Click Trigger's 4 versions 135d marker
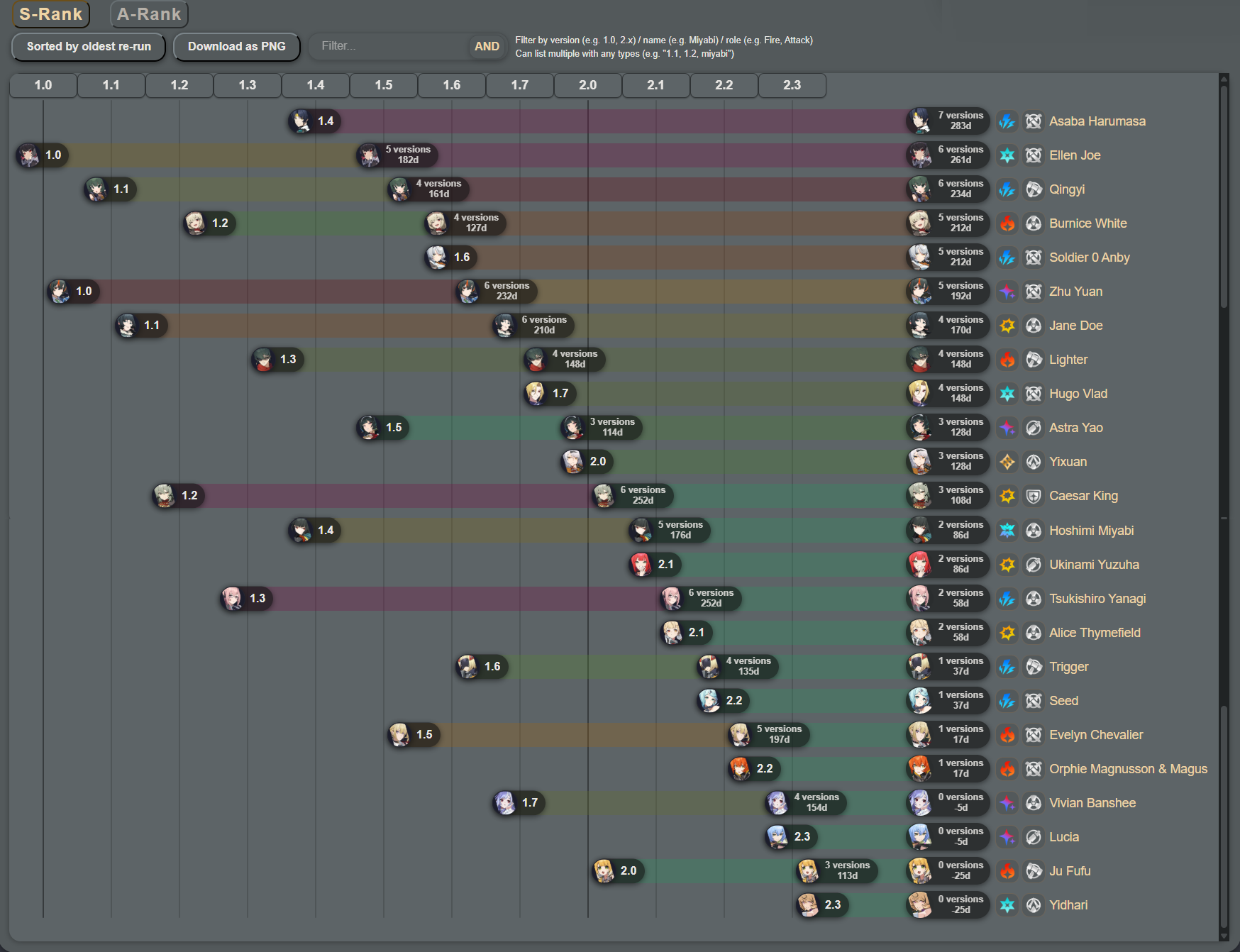Screen dimensions: 1240x952 pos(738,667)
